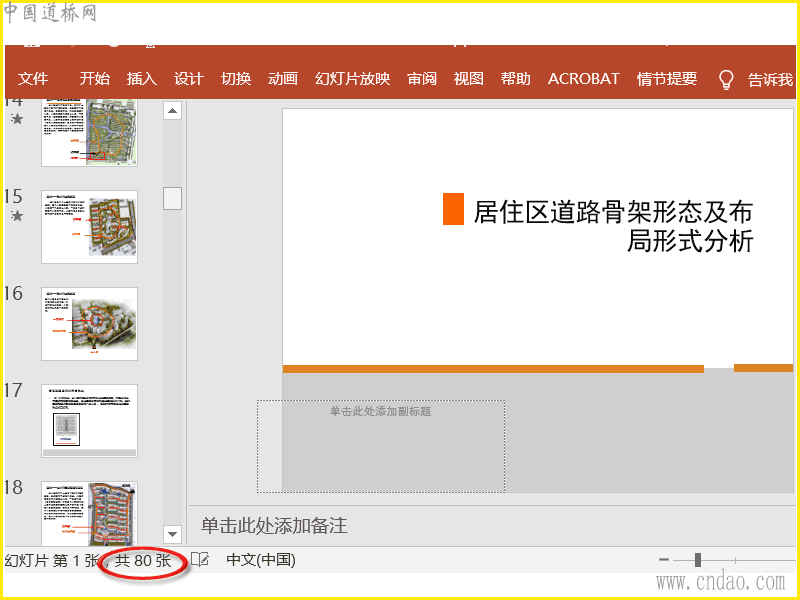Open the 帮助 ribbon tab
Image resolution: width=800 pixels, height=600 pixels.
click(515, 79)
